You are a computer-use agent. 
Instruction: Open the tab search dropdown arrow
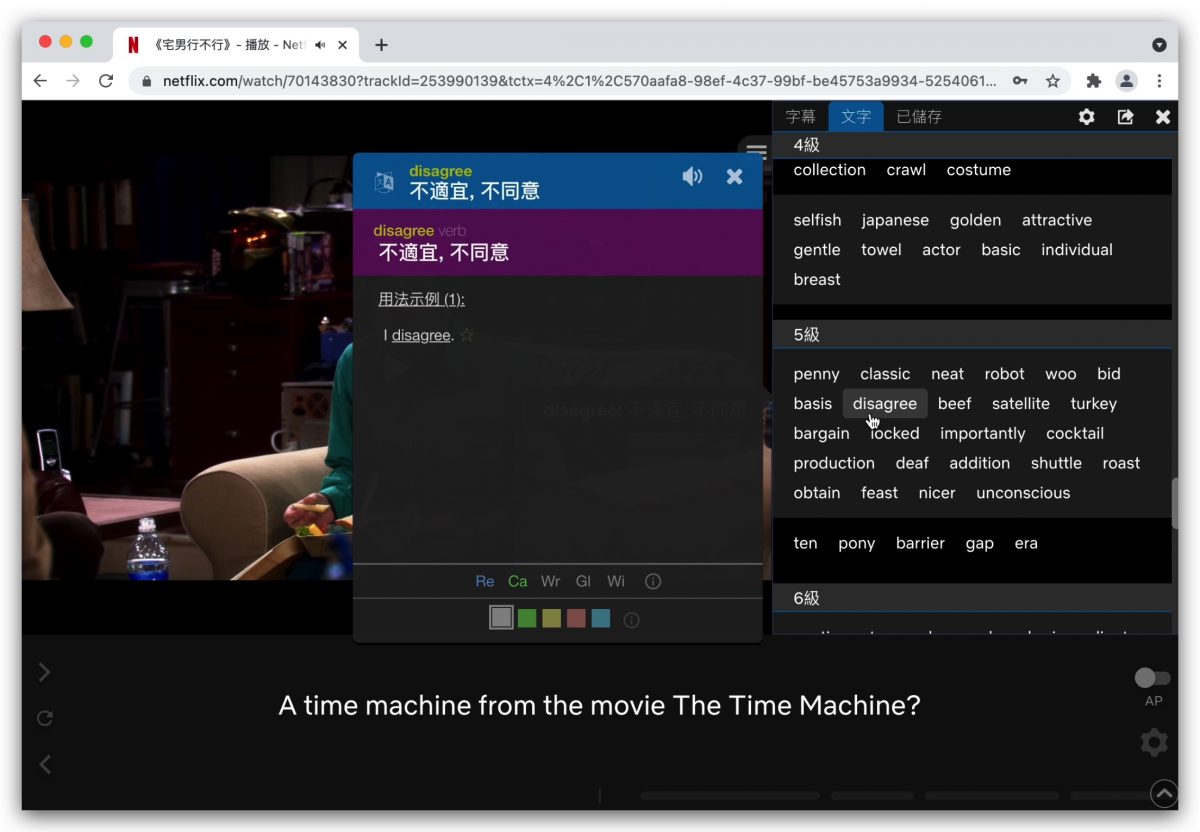tap(1159, 45)
